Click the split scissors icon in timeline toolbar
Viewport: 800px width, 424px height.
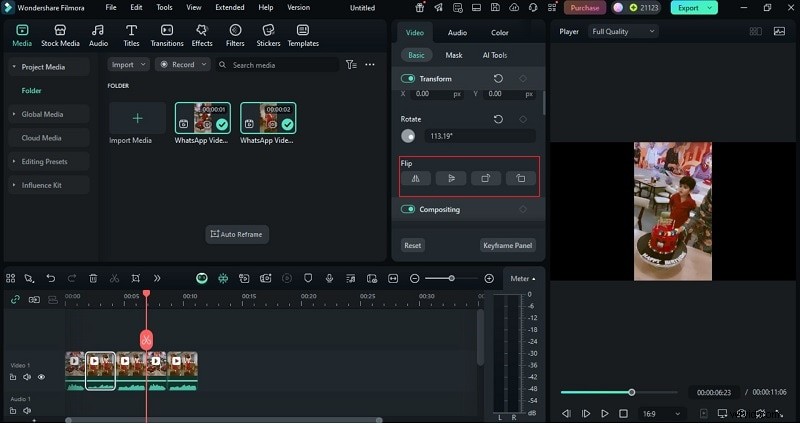[x=114, y=278]
